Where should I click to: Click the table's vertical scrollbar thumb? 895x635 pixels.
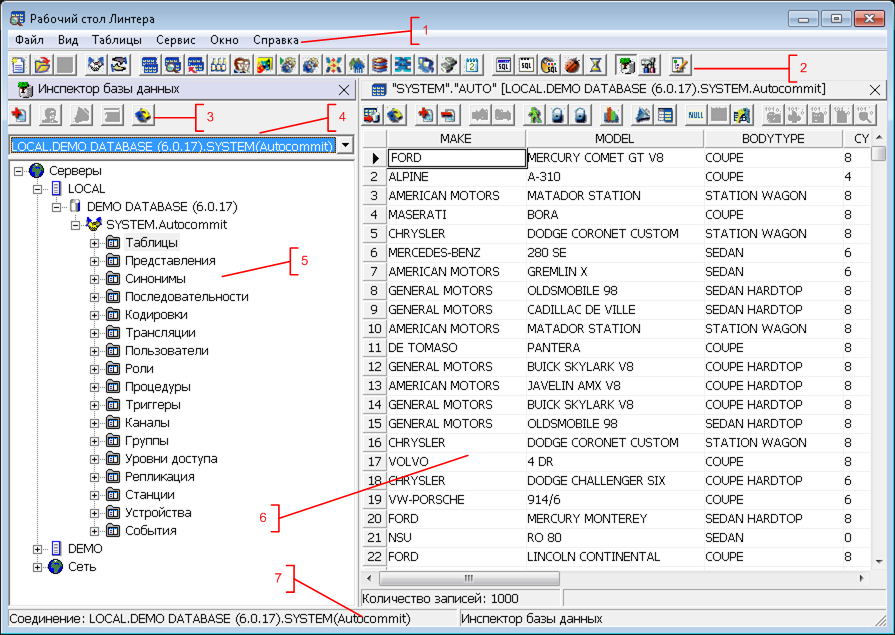pyautogui.click(x=879, y=154)
